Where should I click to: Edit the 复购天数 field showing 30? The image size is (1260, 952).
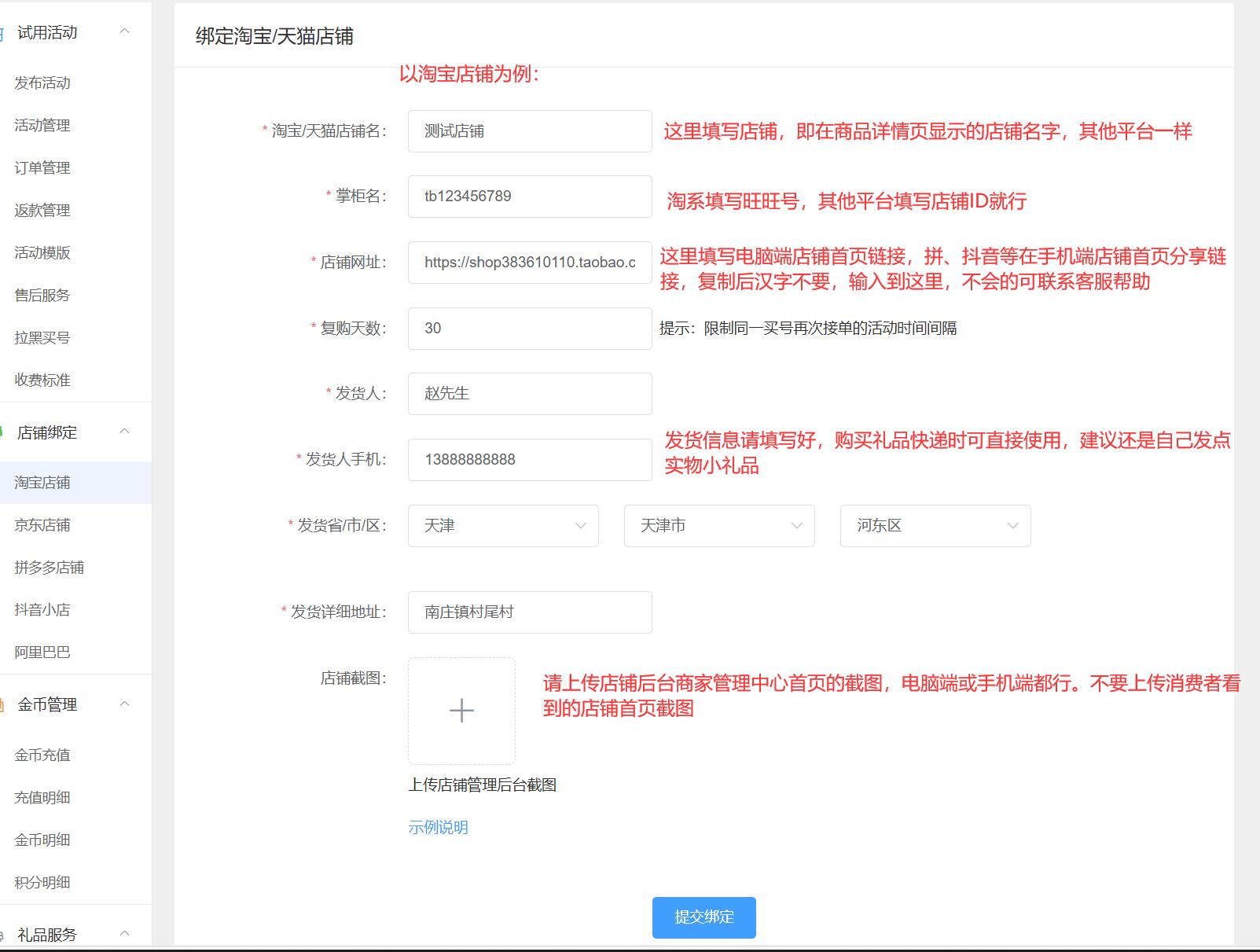pyautogui.click(x=530, y=329)
